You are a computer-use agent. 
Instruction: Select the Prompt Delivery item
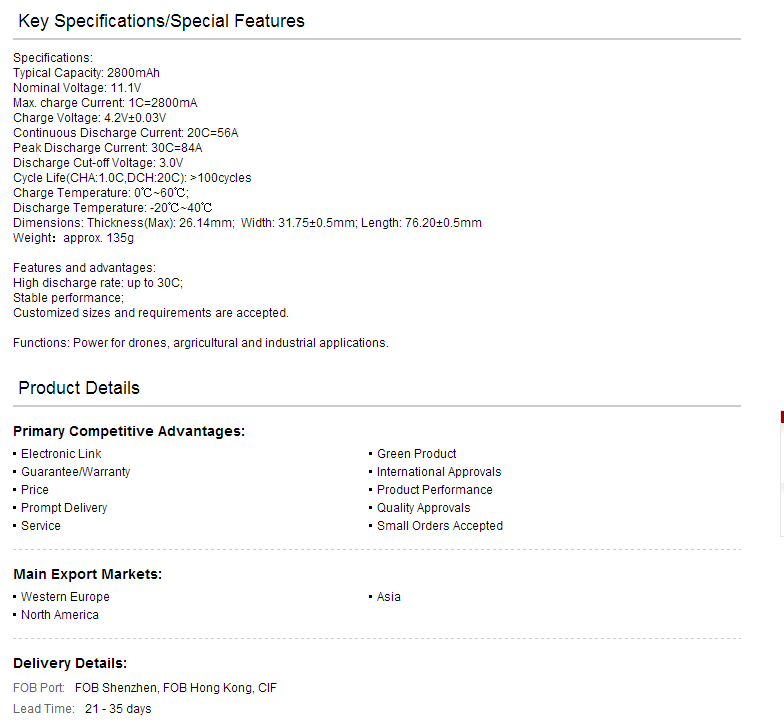tap(64, 508)
